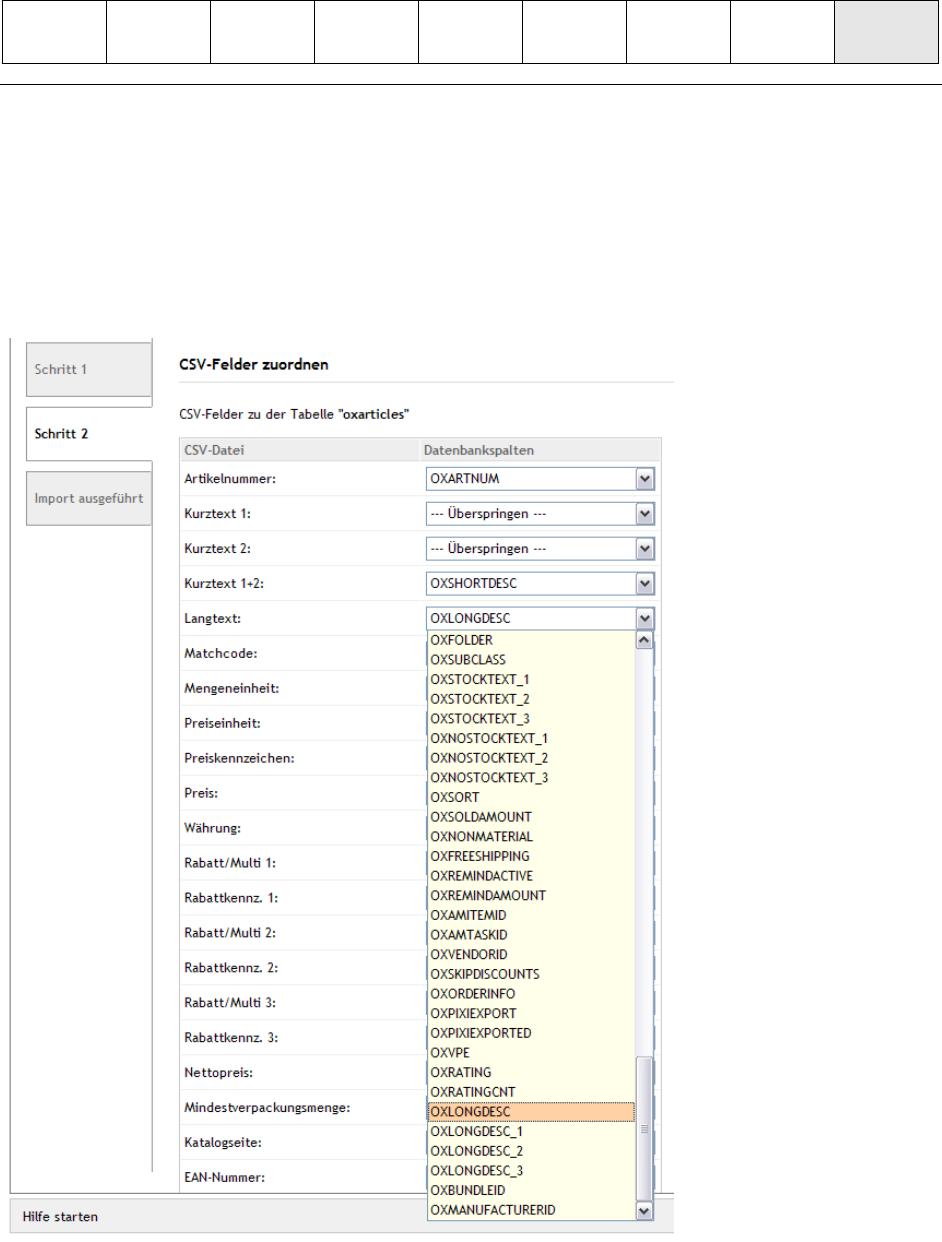The height and width of the screenshot is (1242, 942).
Task: Open the Artikelnummer OXARTNUM dropdown
Action: (540, 479)
